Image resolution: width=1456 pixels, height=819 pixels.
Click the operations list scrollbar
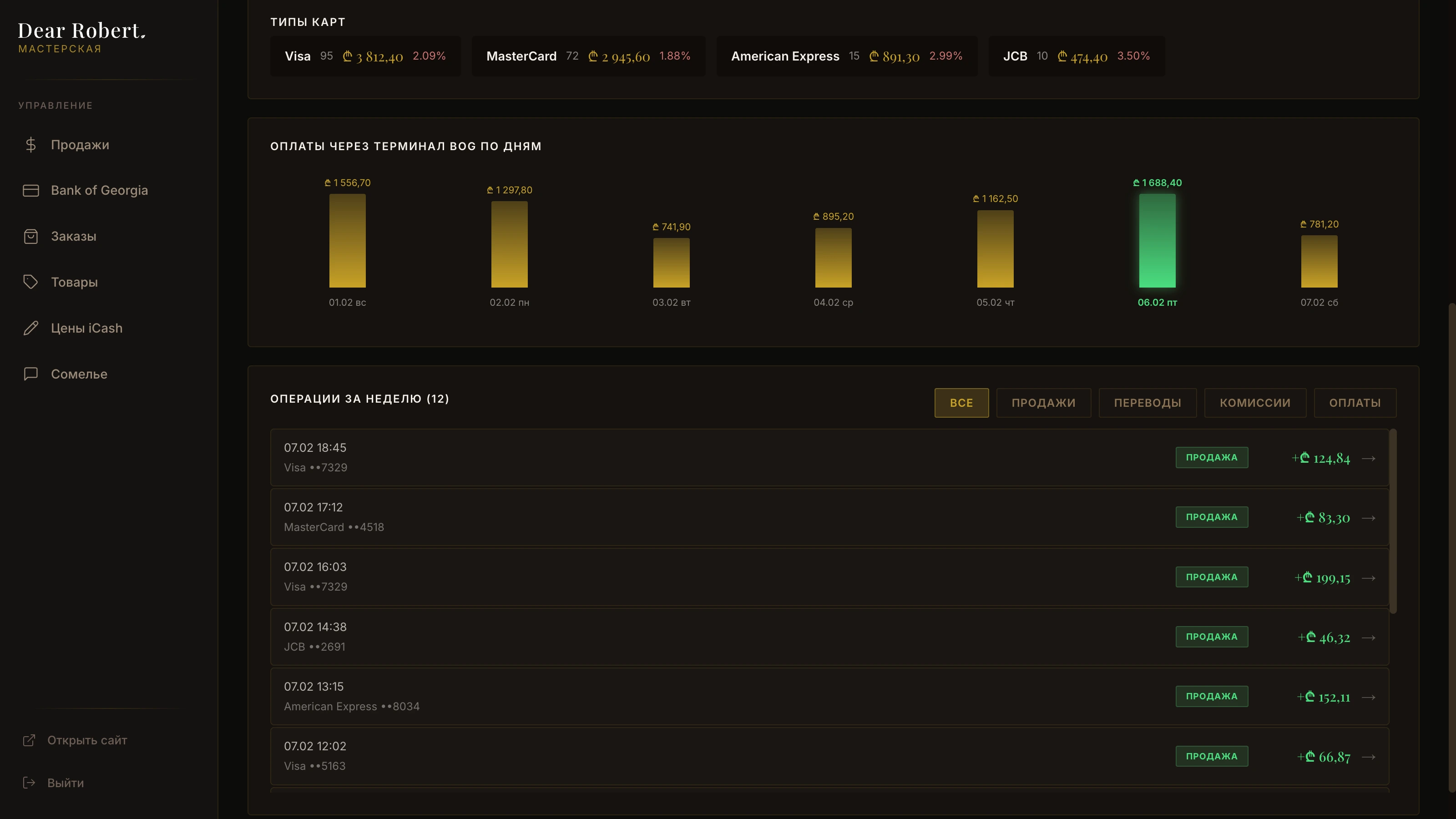coord(1393,521)
